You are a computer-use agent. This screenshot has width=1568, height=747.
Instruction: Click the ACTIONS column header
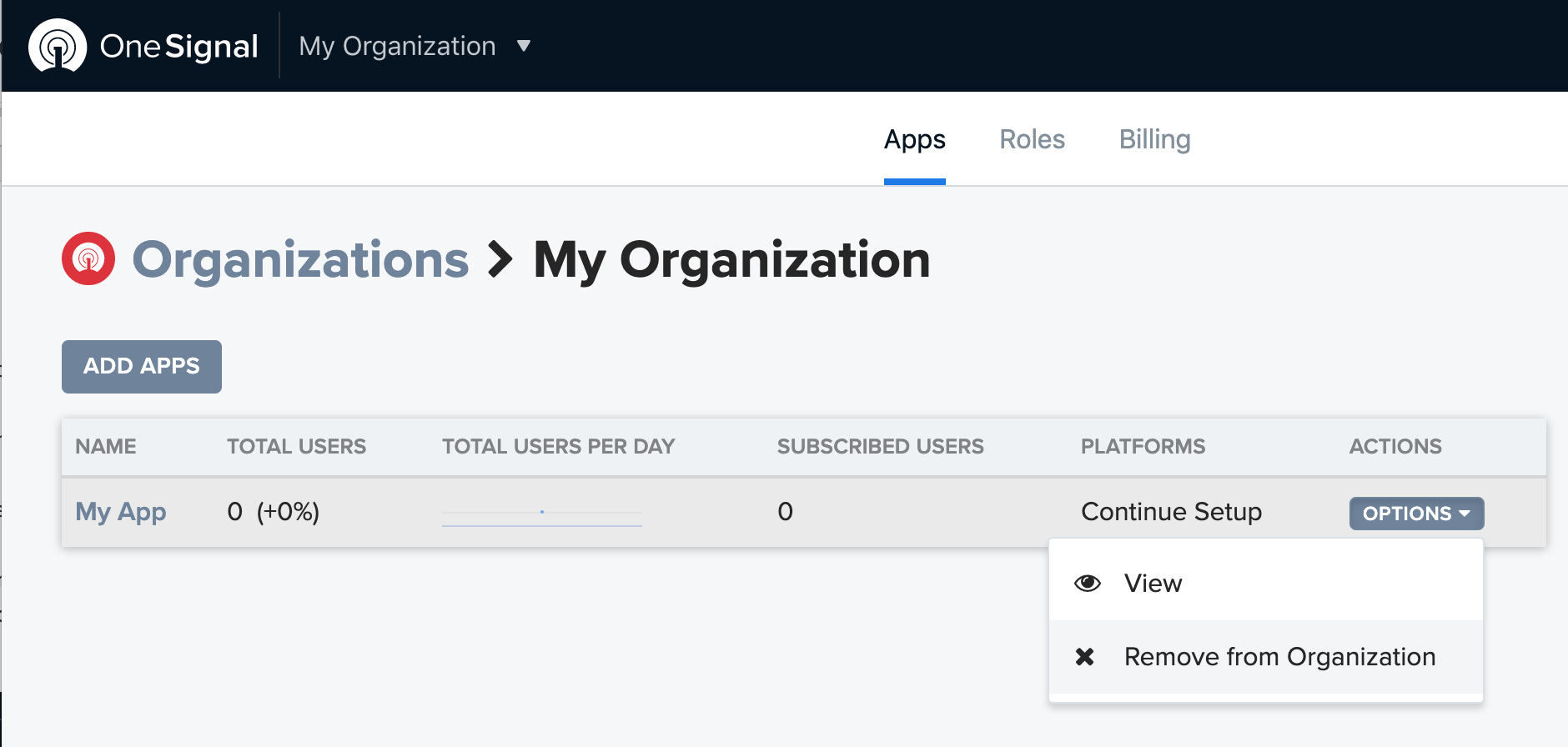pyautogui.click(x=1395, y=446)
